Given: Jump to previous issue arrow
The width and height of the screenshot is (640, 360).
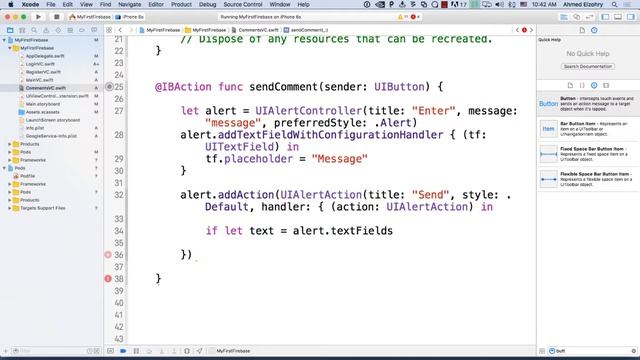Looking at the screenshot, I should click(x=517, y=30).
